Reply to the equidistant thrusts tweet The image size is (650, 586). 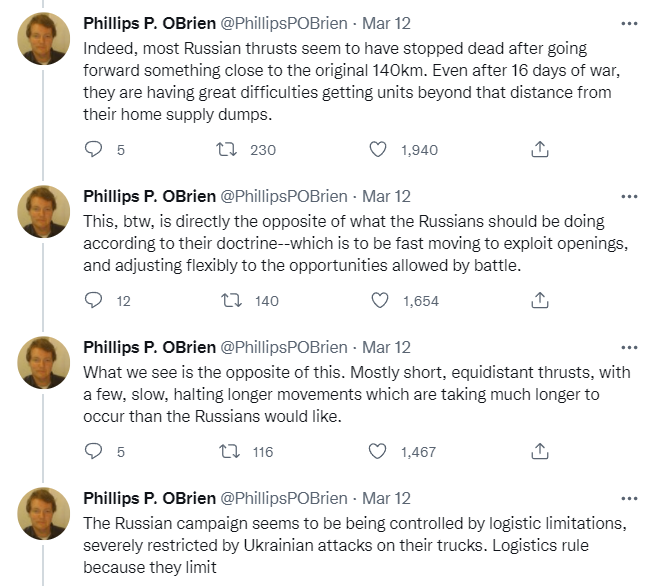[x=93, y=451]
